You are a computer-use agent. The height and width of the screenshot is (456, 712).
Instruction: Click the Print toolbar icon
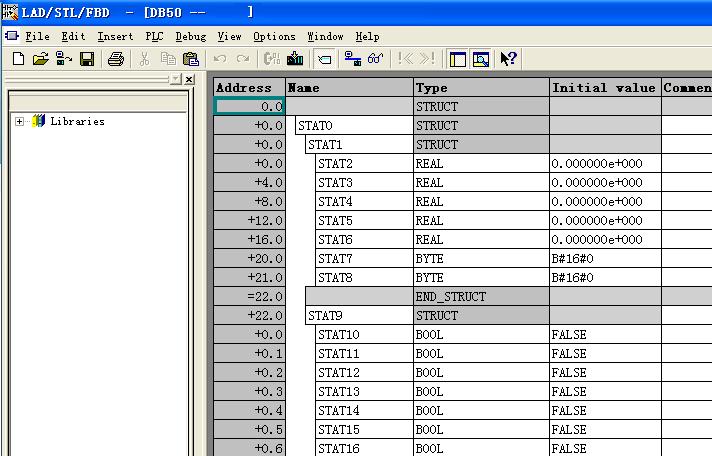pyautogui.click(x=115, y=59)
